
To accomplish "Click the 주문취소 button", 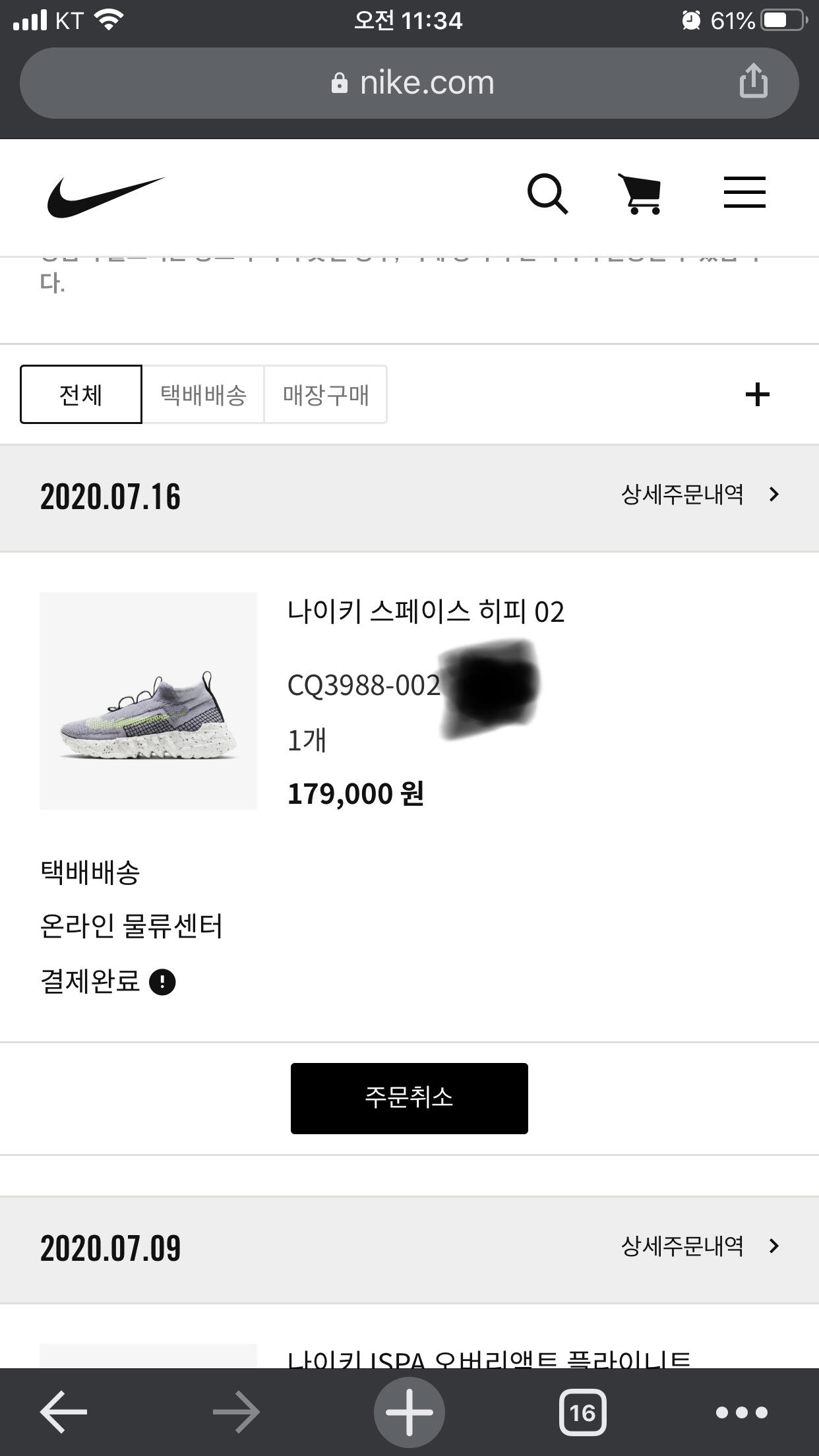I will [x=409, y=1099].
